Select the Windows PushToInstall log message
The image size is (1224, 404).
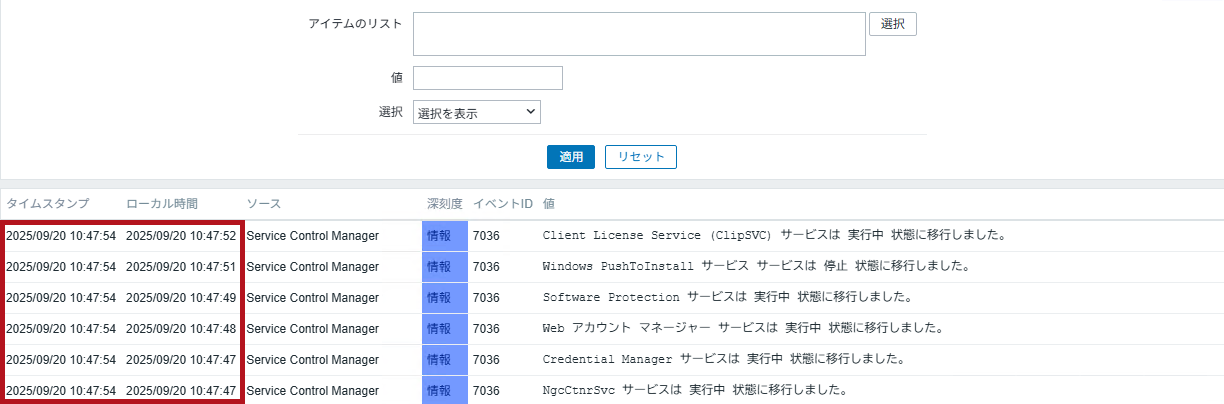coord(755,267)
